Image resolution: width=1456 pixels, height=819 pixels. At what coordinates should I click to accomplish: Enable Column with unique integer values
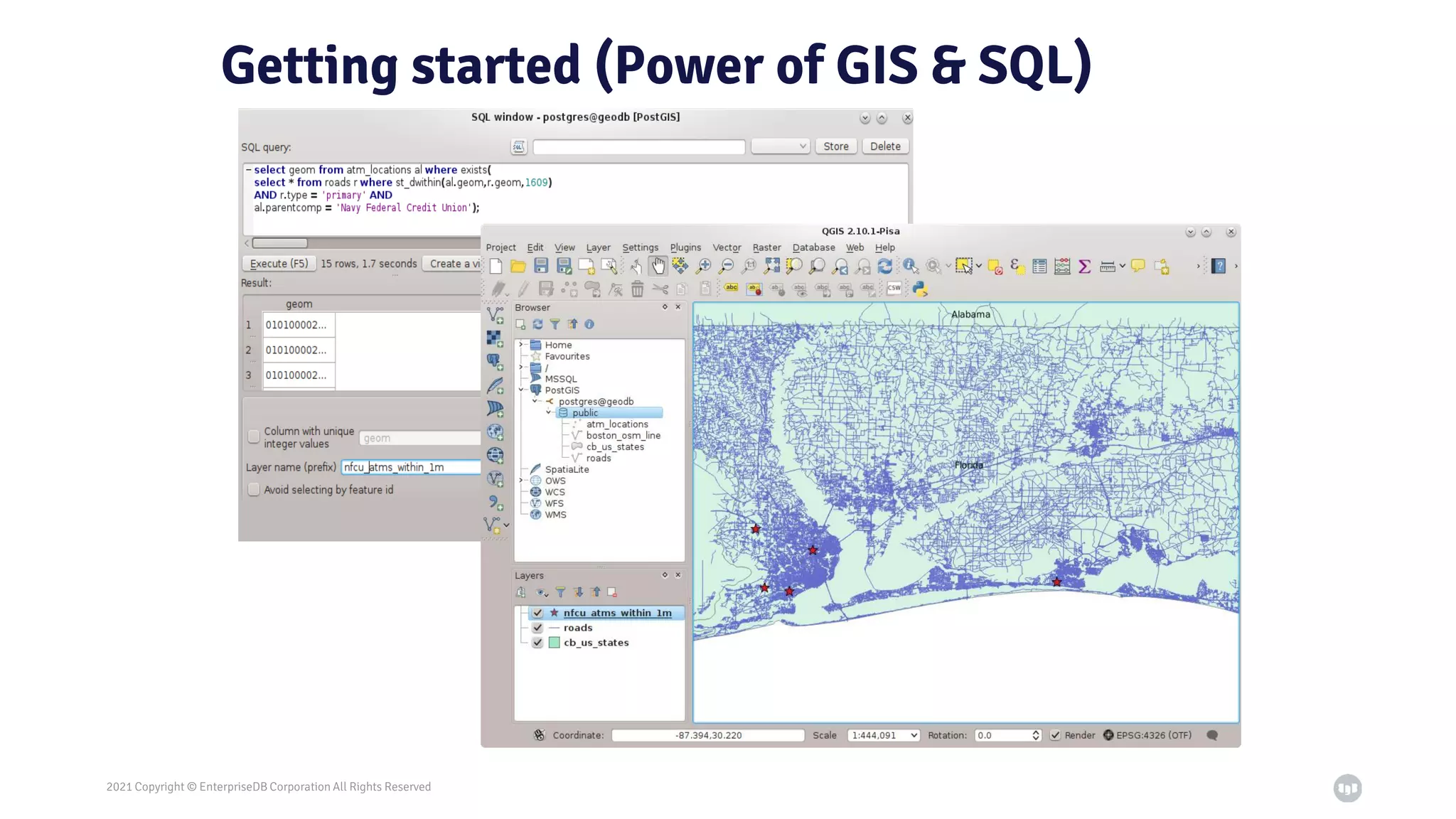tap(254, 437)
